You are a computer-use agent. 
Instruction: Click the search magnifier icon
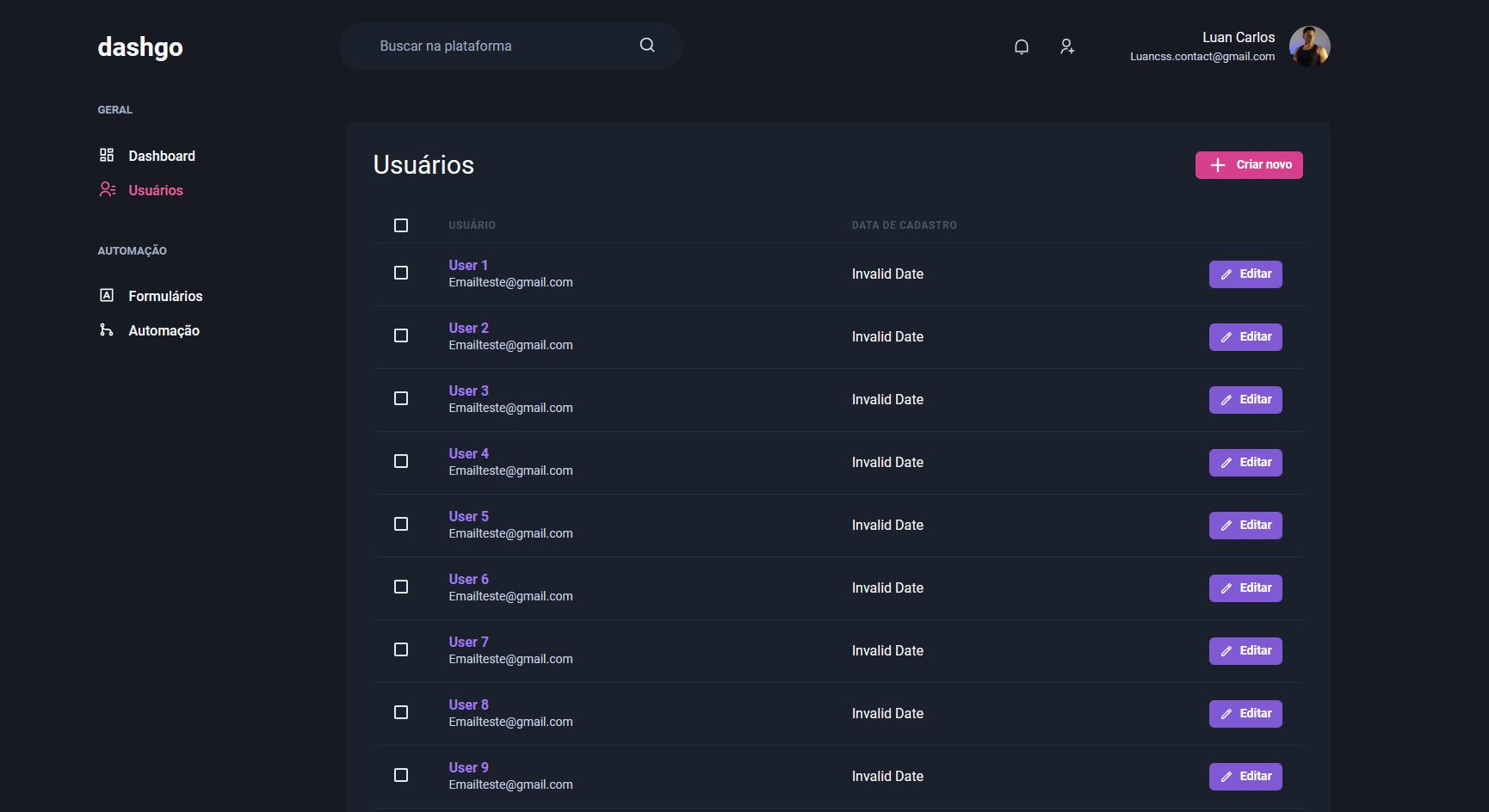(x=647, y=45)
